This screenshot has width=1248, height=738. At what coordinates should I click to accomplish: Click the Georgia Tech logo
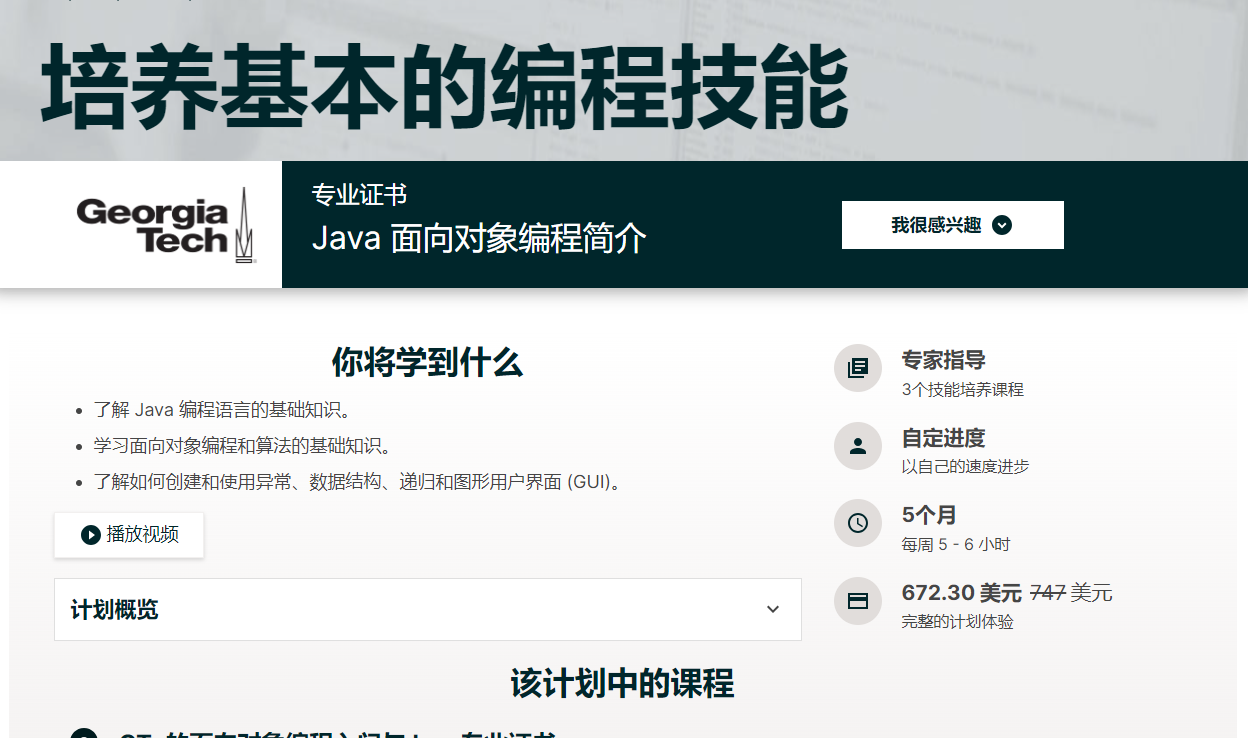pyautogui.click(x=166, y=227)
